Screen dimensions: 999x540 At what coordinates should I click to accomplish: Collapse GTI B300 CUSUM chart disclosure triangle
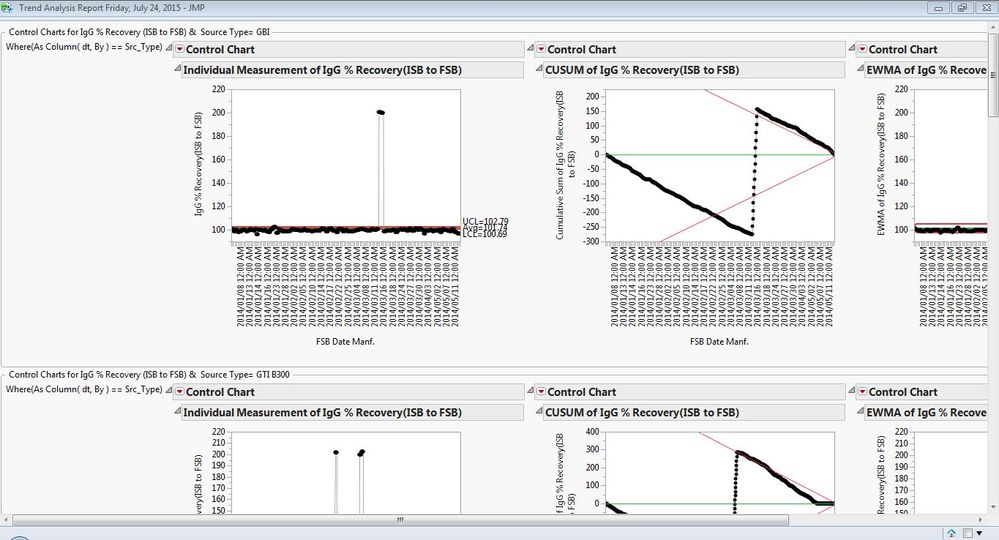point(539,411)
